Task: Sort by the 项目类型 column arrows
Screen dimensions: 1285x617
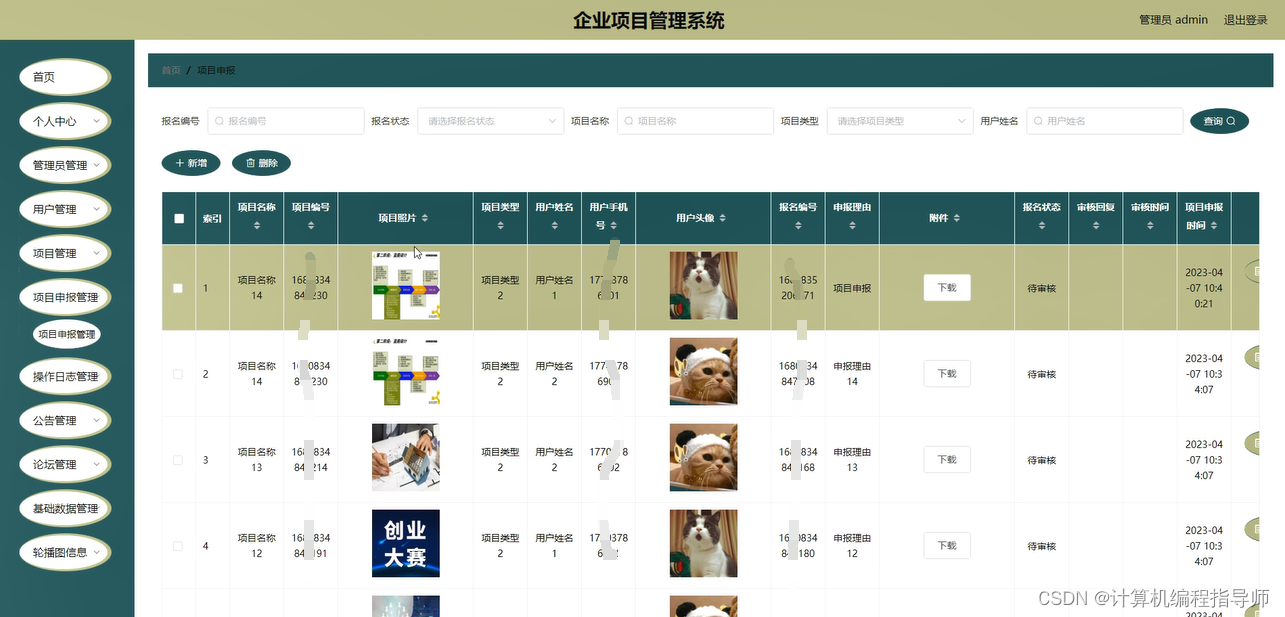Action: tap(500, 226)
